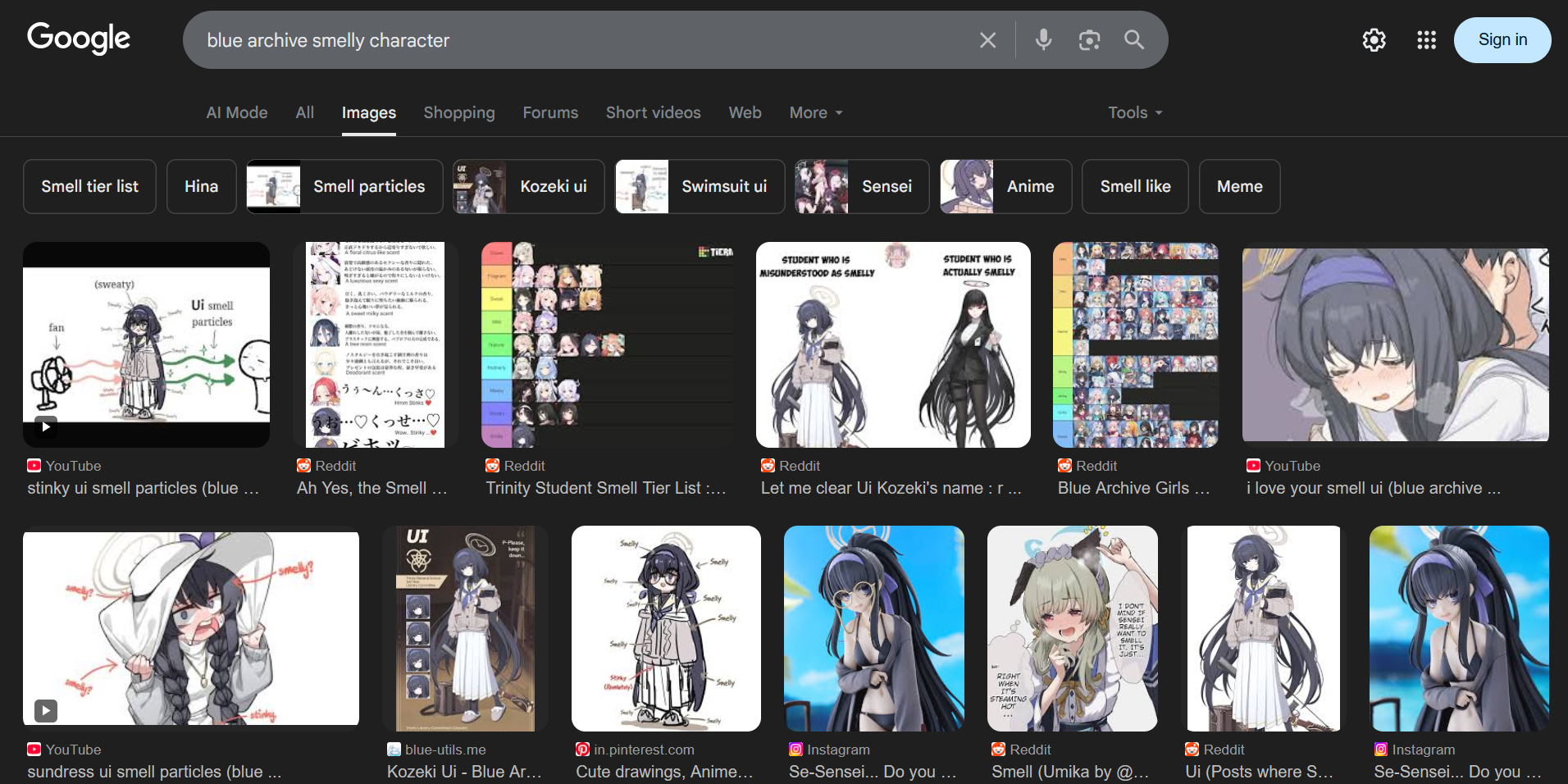Open the Shopping tab

tap(459, 112)
